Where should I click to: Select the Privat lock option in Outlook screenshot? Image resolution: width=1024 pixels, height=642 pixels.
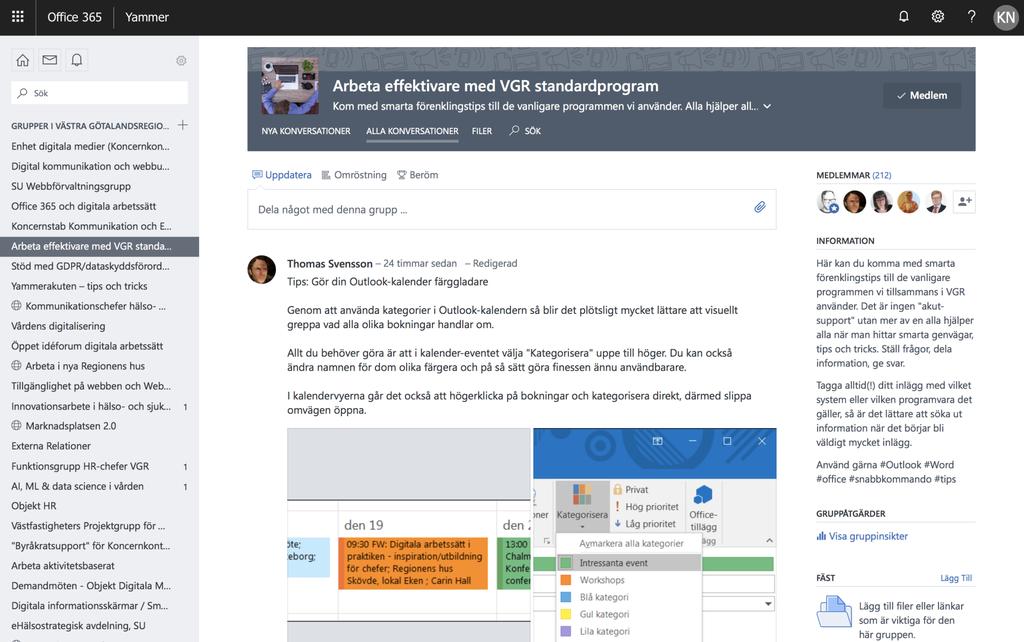pyautogui.click(x=631, y=489)
